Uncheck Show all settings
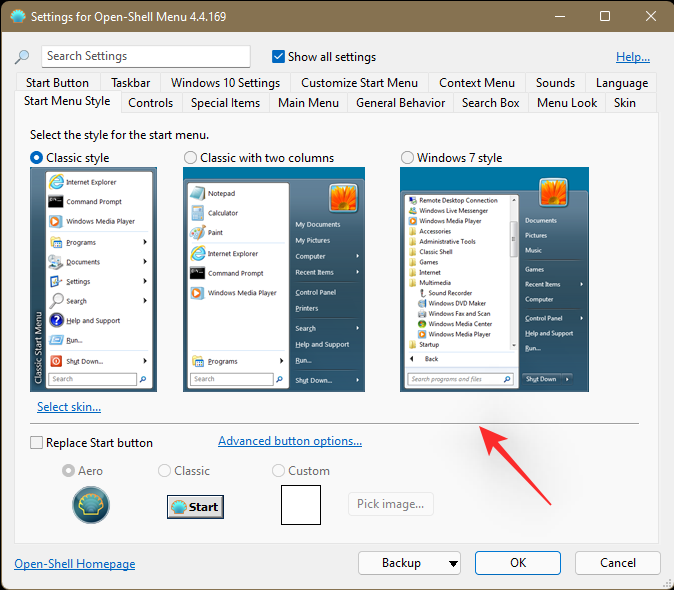 (x=279, y=56)
